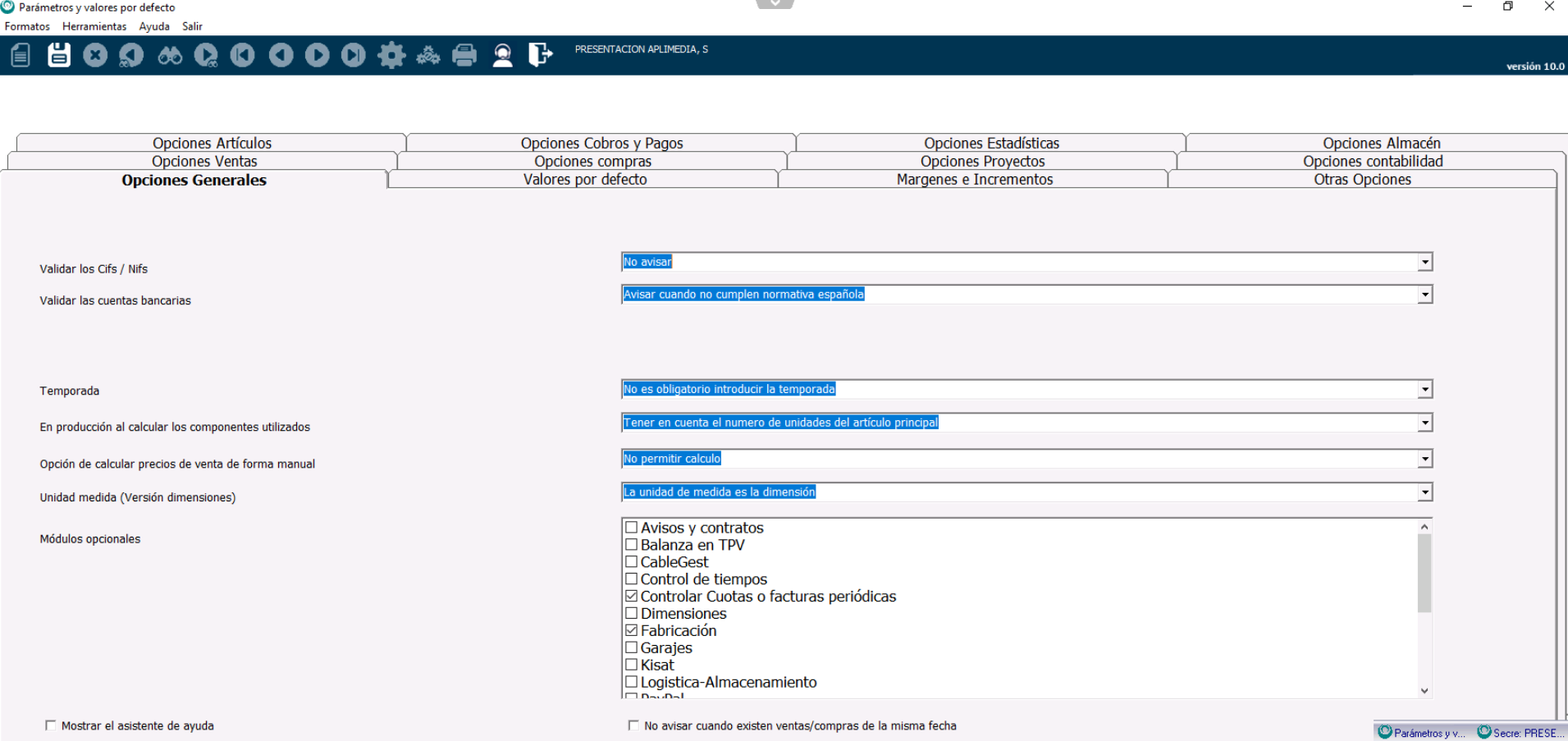The height and width of the screenshot is (741, 1568).
Task: Expand the Validar los Cifs / Nifs dropdown
Action: (1425, 262)
